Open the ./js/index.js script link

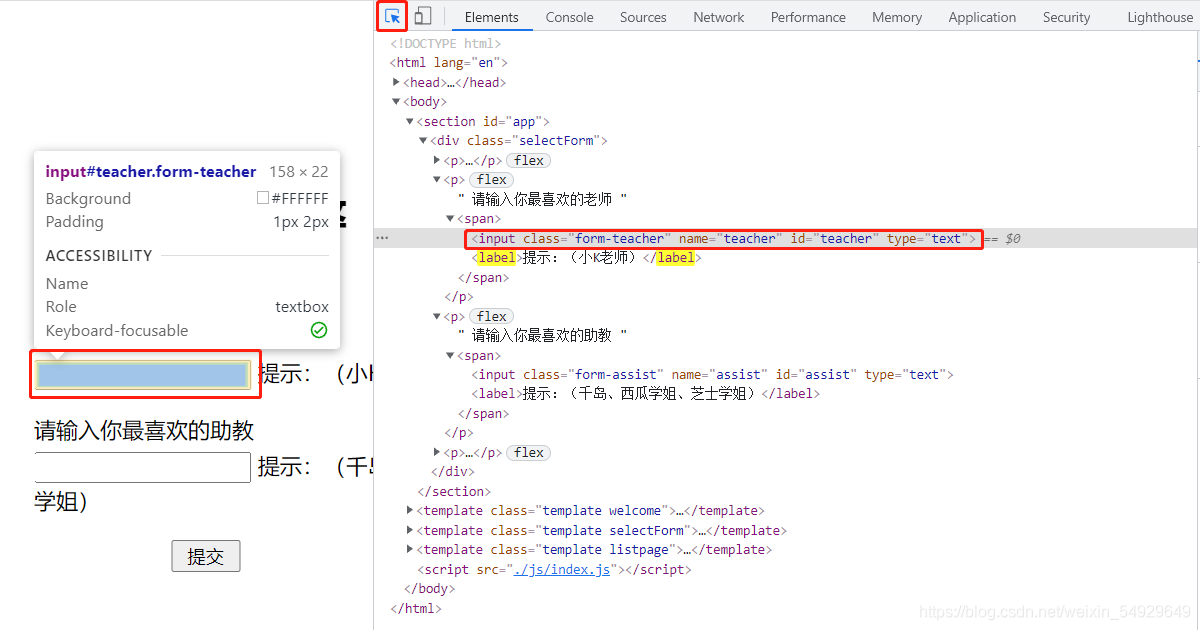click(x=561, y=570)
